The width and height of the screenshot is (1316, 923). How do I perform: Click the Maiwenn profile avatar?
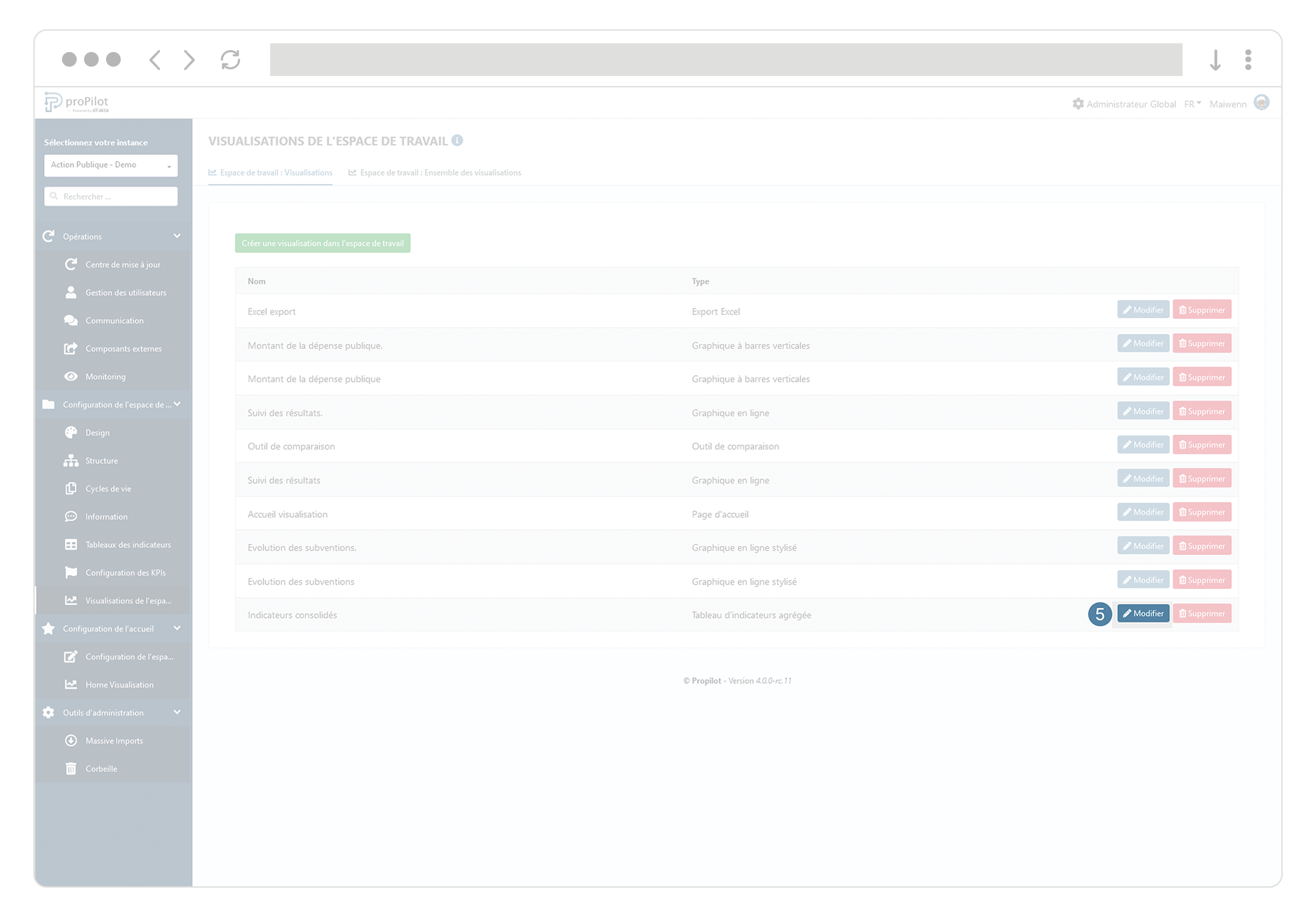coord(1261,103)
